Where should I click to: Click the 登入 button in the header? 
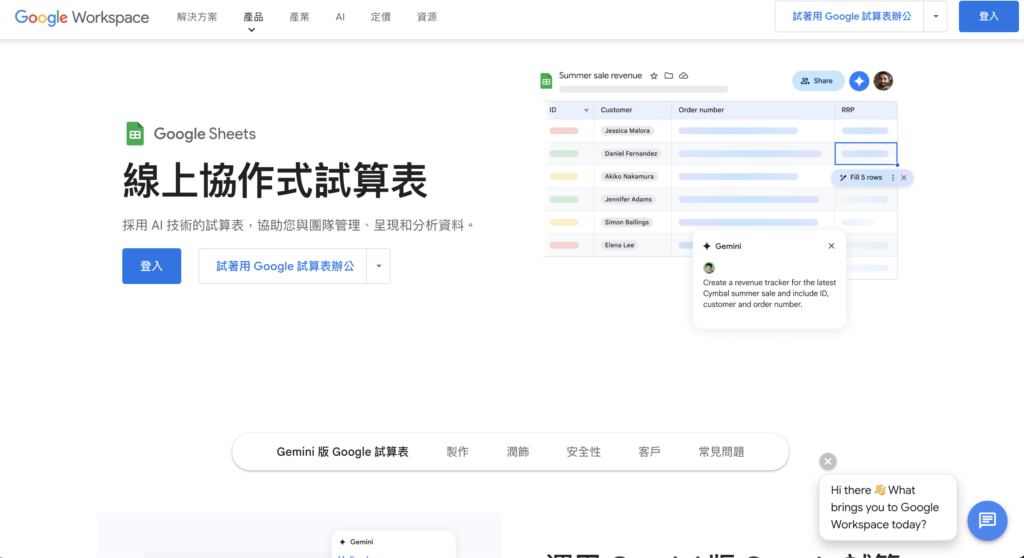click(x=988, y=17)
